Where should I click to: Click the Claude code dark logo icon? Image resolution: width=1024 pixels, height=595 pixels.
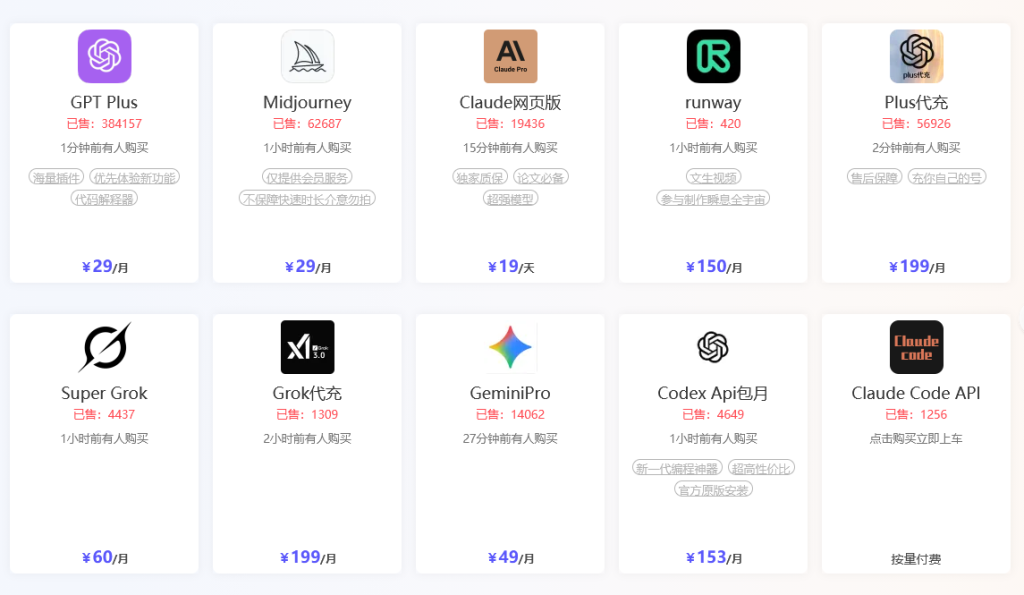pyautogui.click(x=916, y=347)
